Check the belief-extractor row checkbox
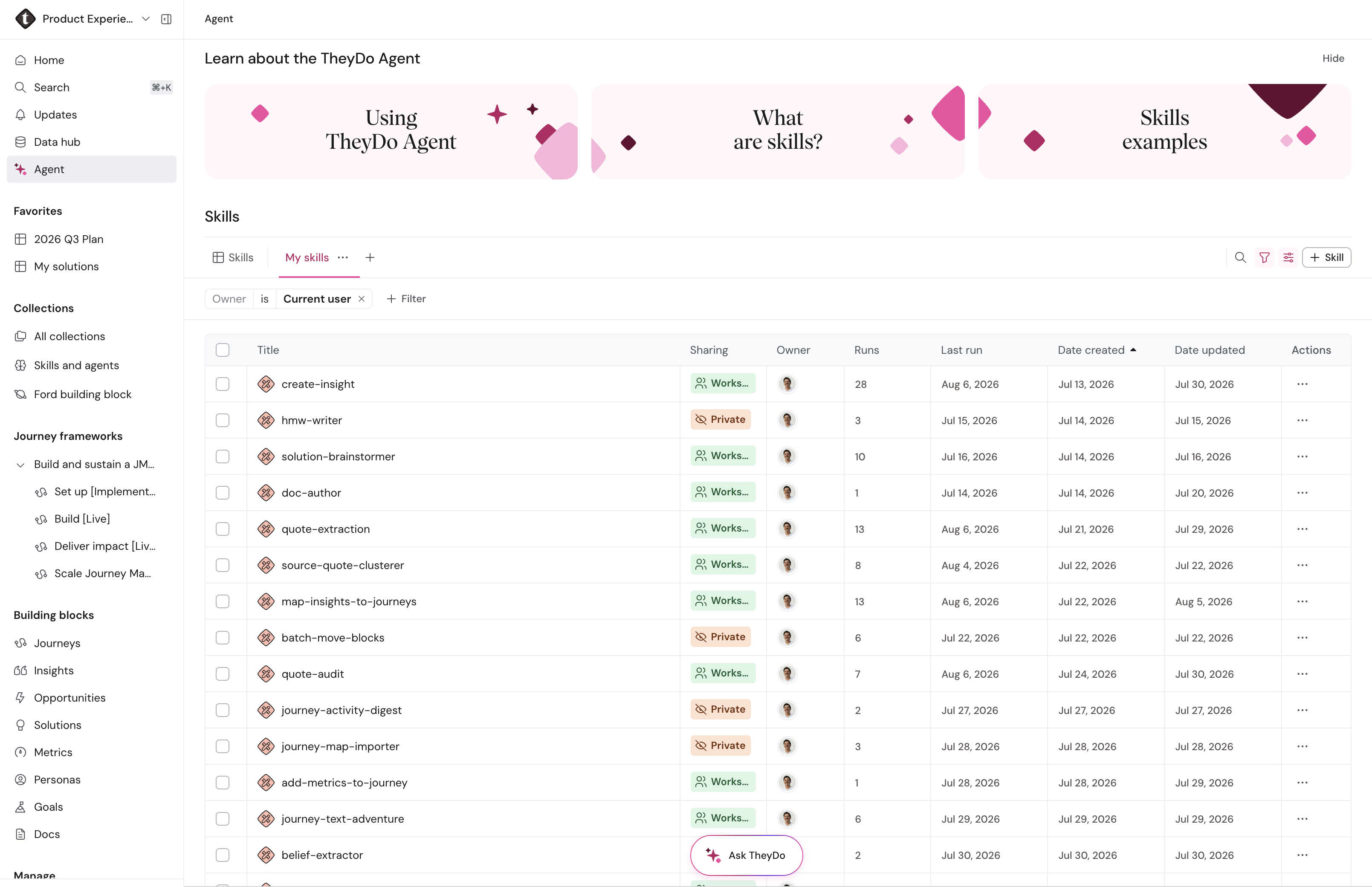 tap(222, 855)
